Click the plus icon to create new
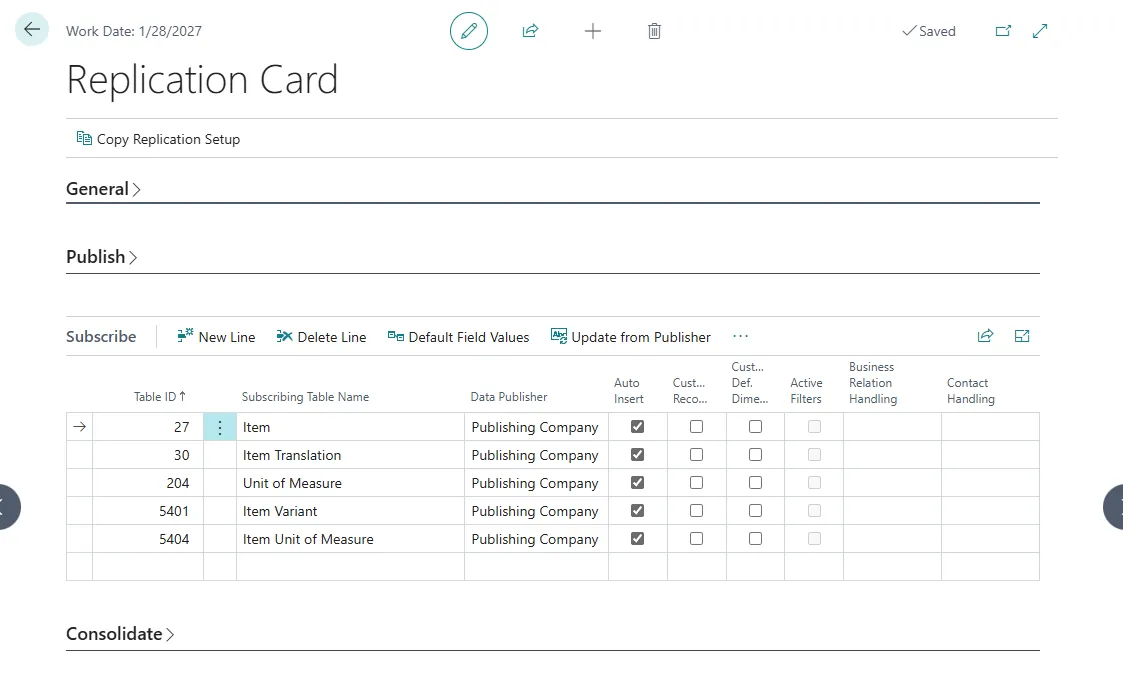Viewport: 1123px width, 674px height. 593,31
